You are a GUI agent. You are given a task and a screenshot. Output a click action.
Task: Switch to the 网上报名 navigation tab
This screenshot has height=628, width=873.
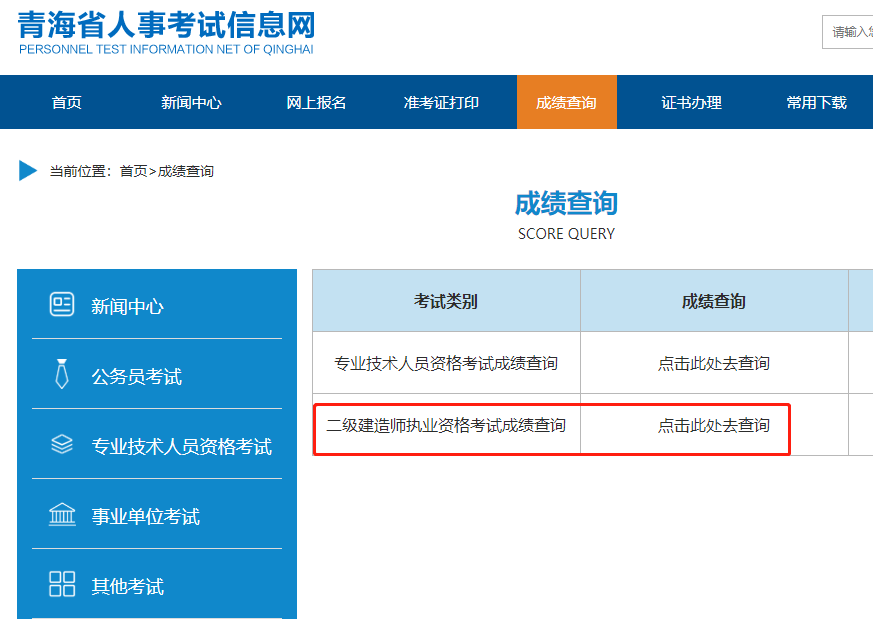(318, 101)
